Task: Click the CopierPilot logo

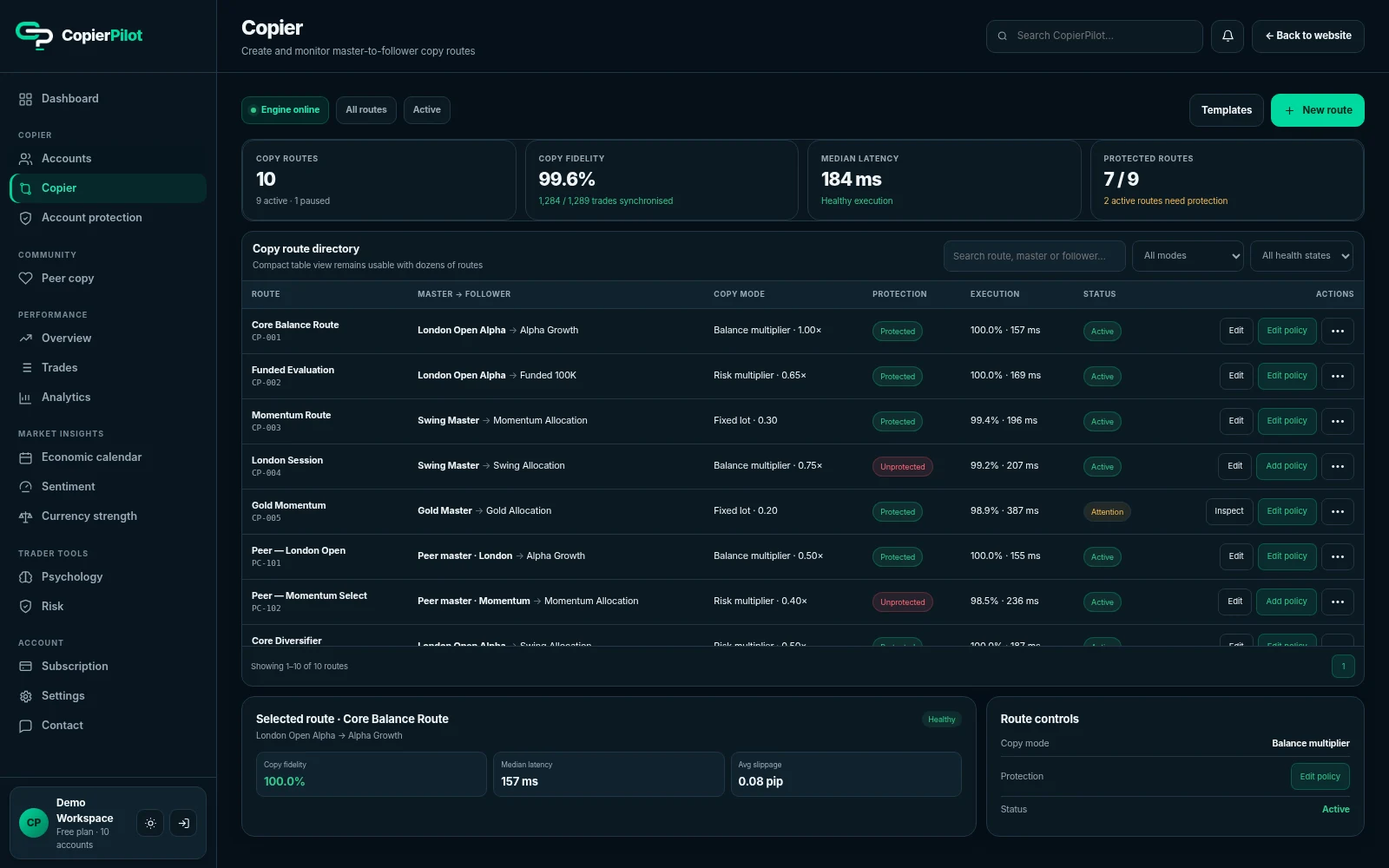Action: click(79, 36)
